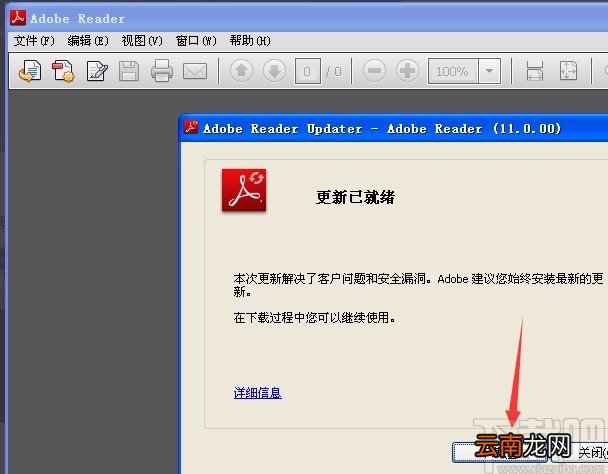The image size is (608, 474).
Task: Click the email envelope icon
Action: coord(195,71)
